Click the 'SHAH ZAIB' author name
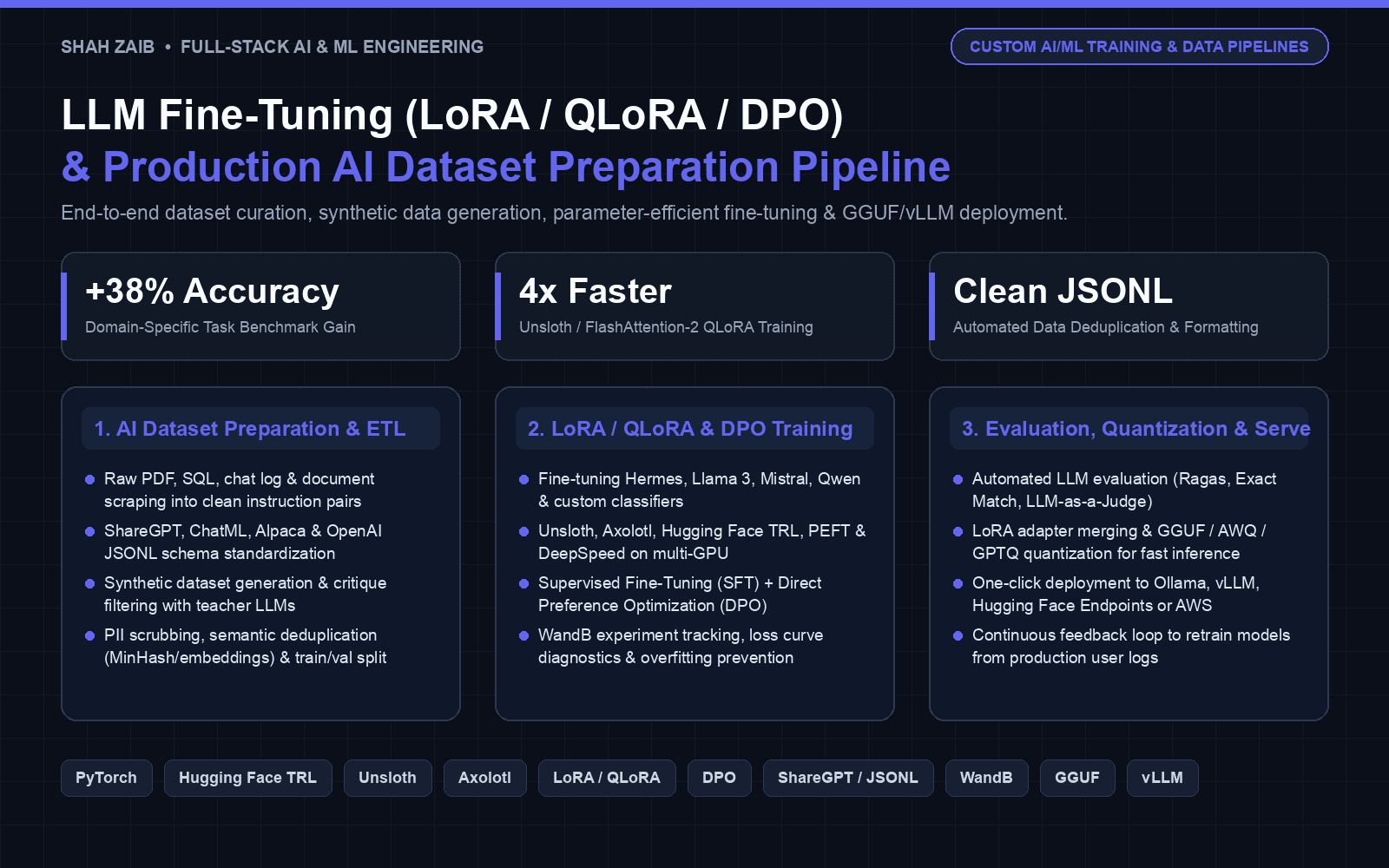 [x=108, y=47]
